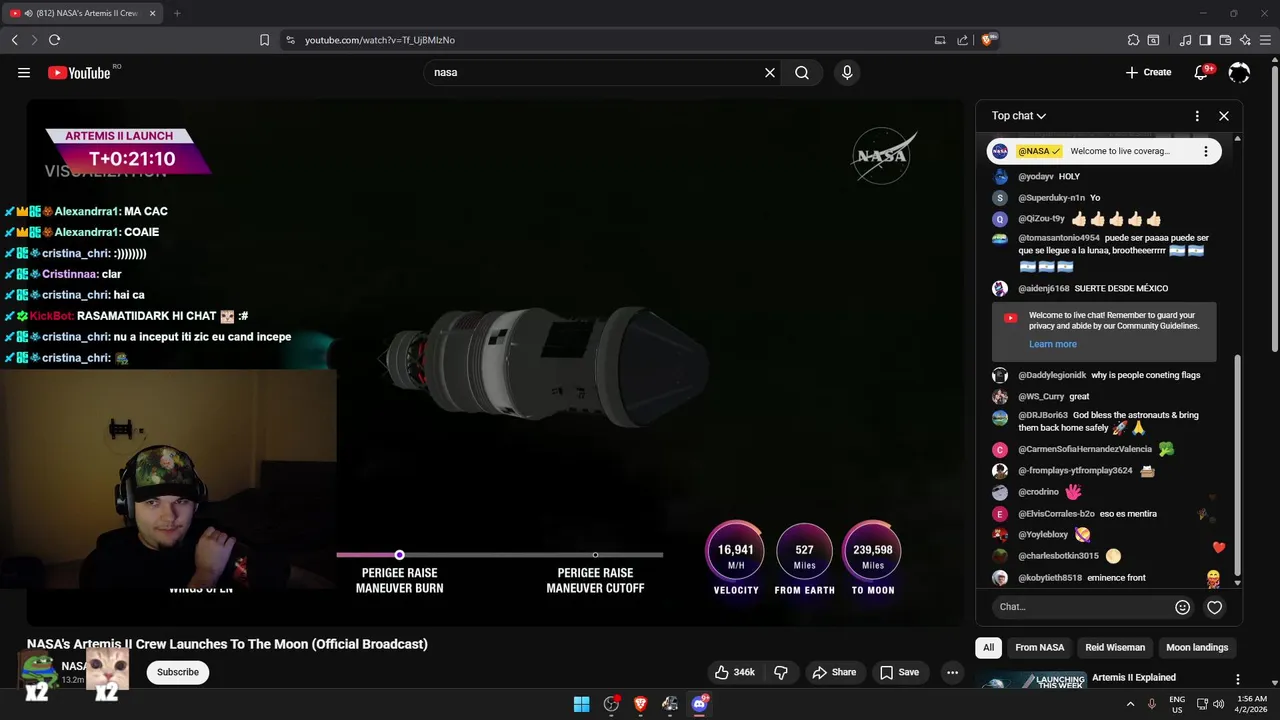
Task: Run the search with the magnifier button
Action: (802, 72)
